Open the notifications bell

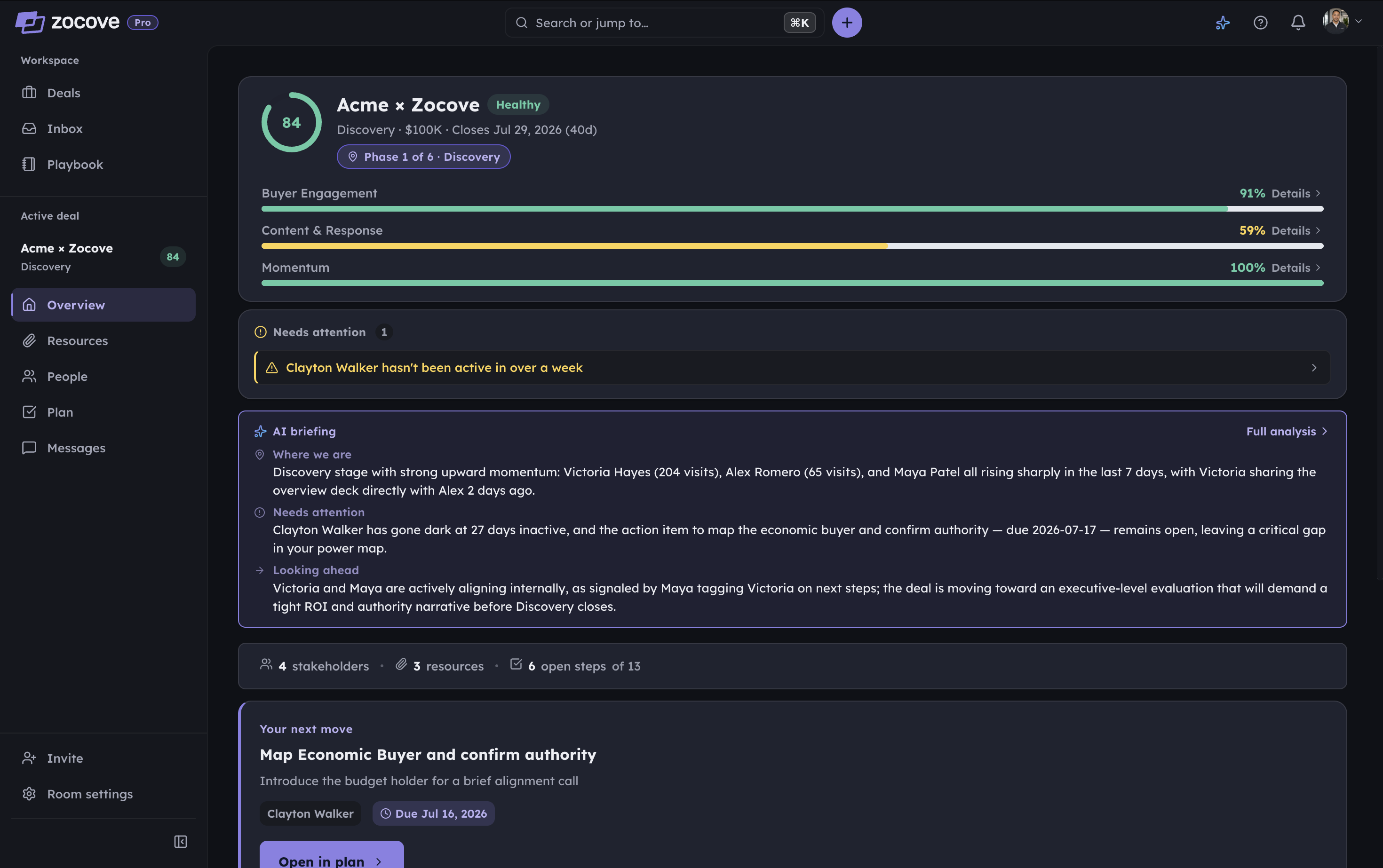tap(1298, 23)
